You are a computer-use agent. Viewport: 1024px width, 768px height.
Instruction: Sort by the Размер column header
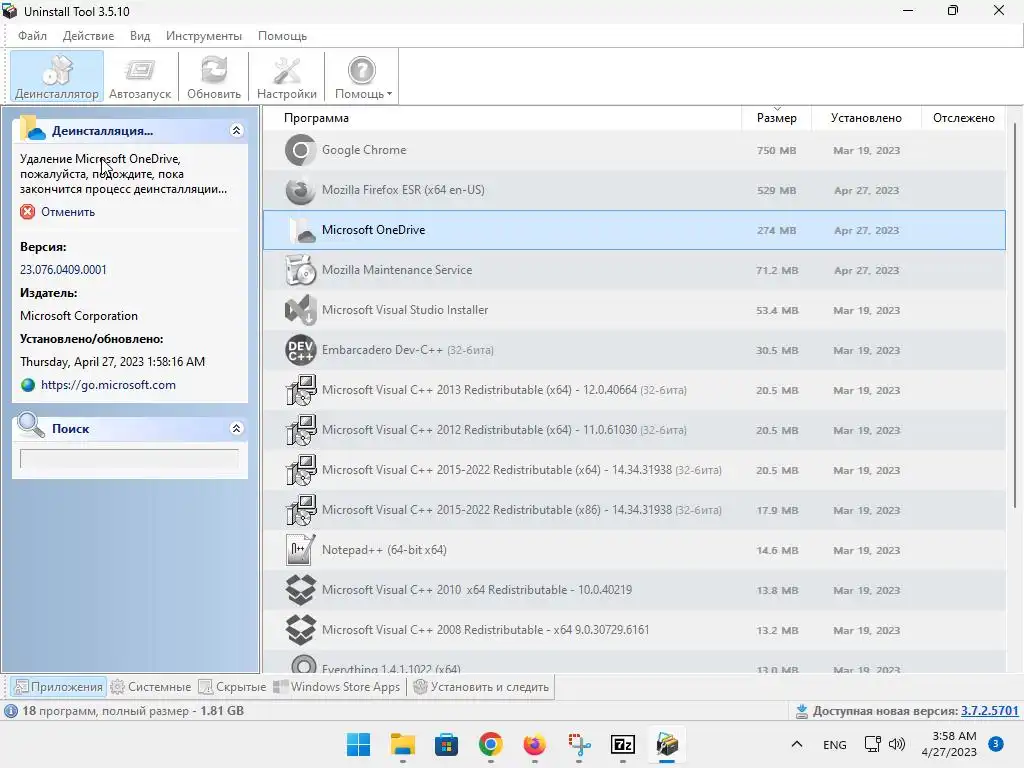(x=776, y=118)
